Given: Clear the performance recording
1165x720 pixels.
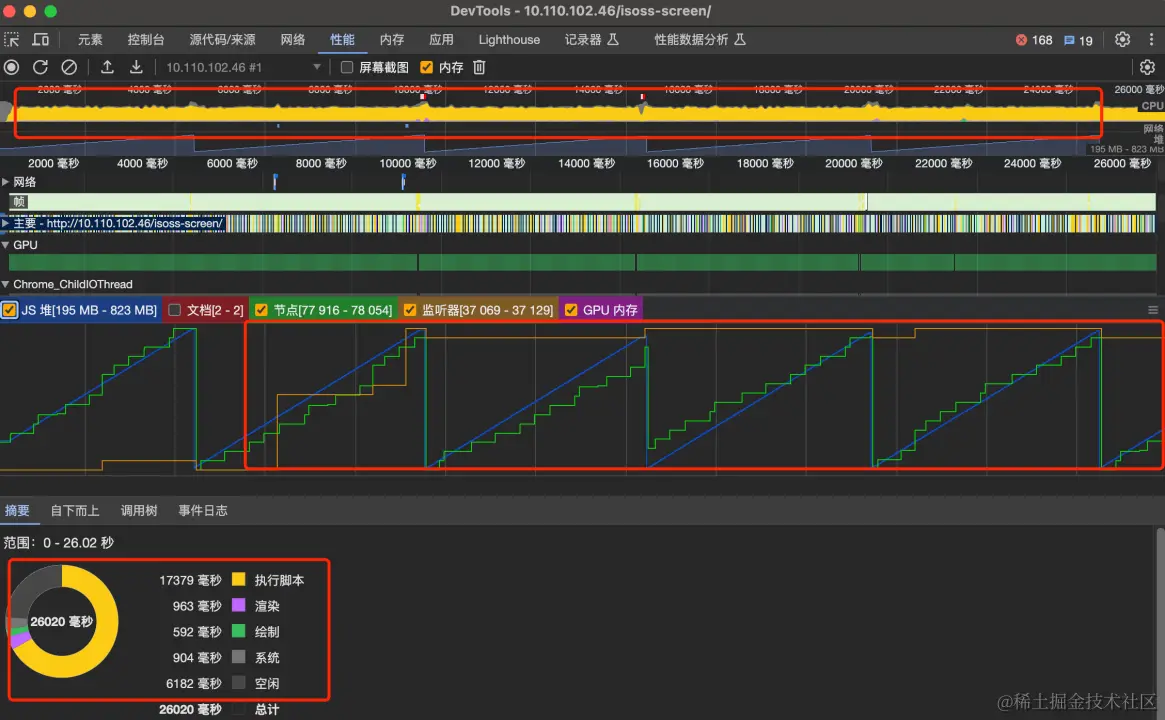Looking at the screenshot, I should (69, 68).
